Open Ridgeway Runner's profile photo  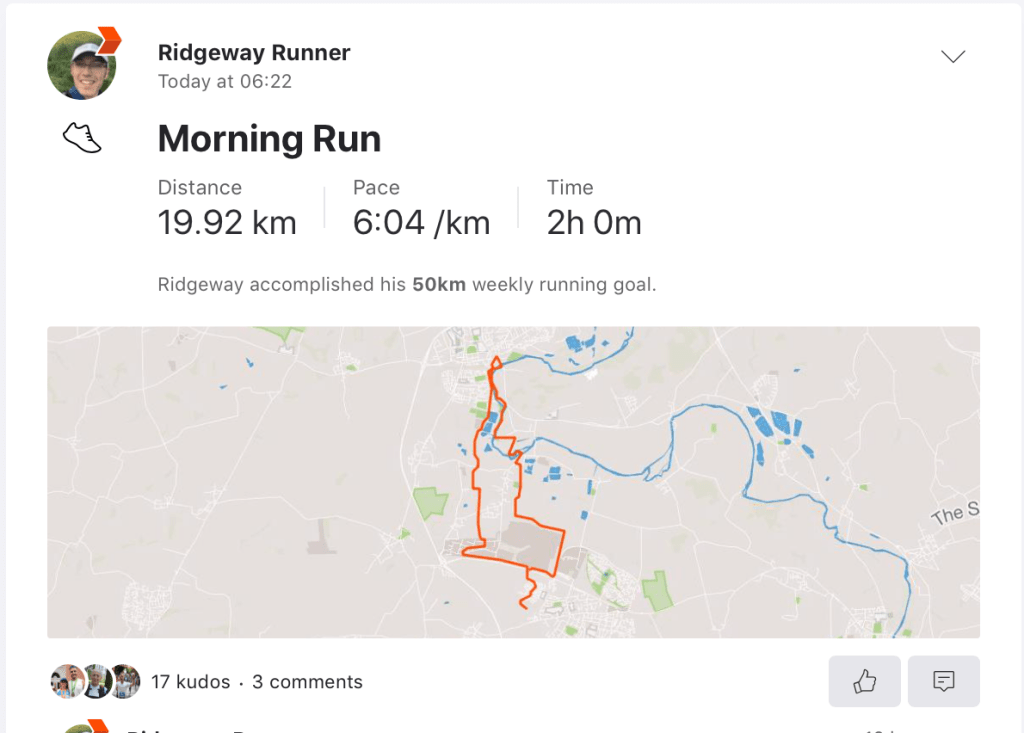tap(80, 66)
